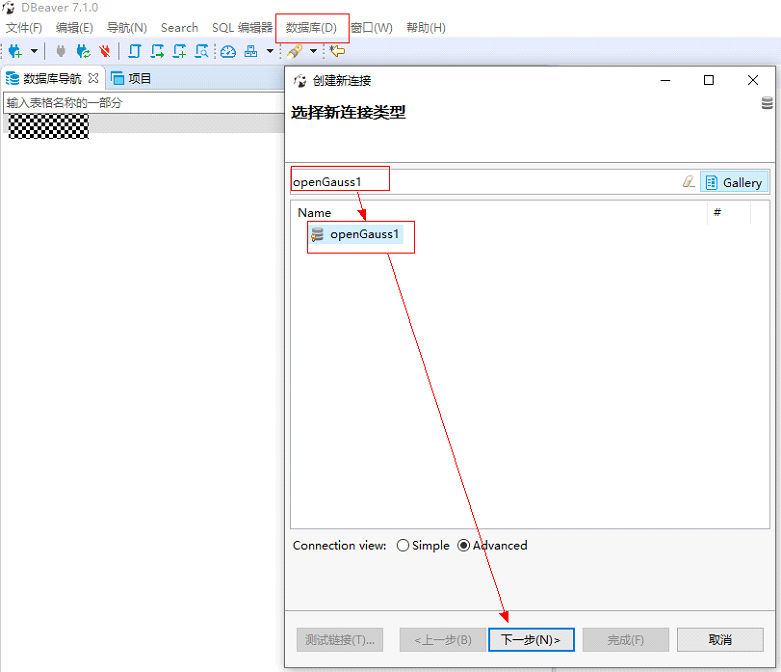
Task: Open the 编辑(E) menu
Action: tap(74, 28)
